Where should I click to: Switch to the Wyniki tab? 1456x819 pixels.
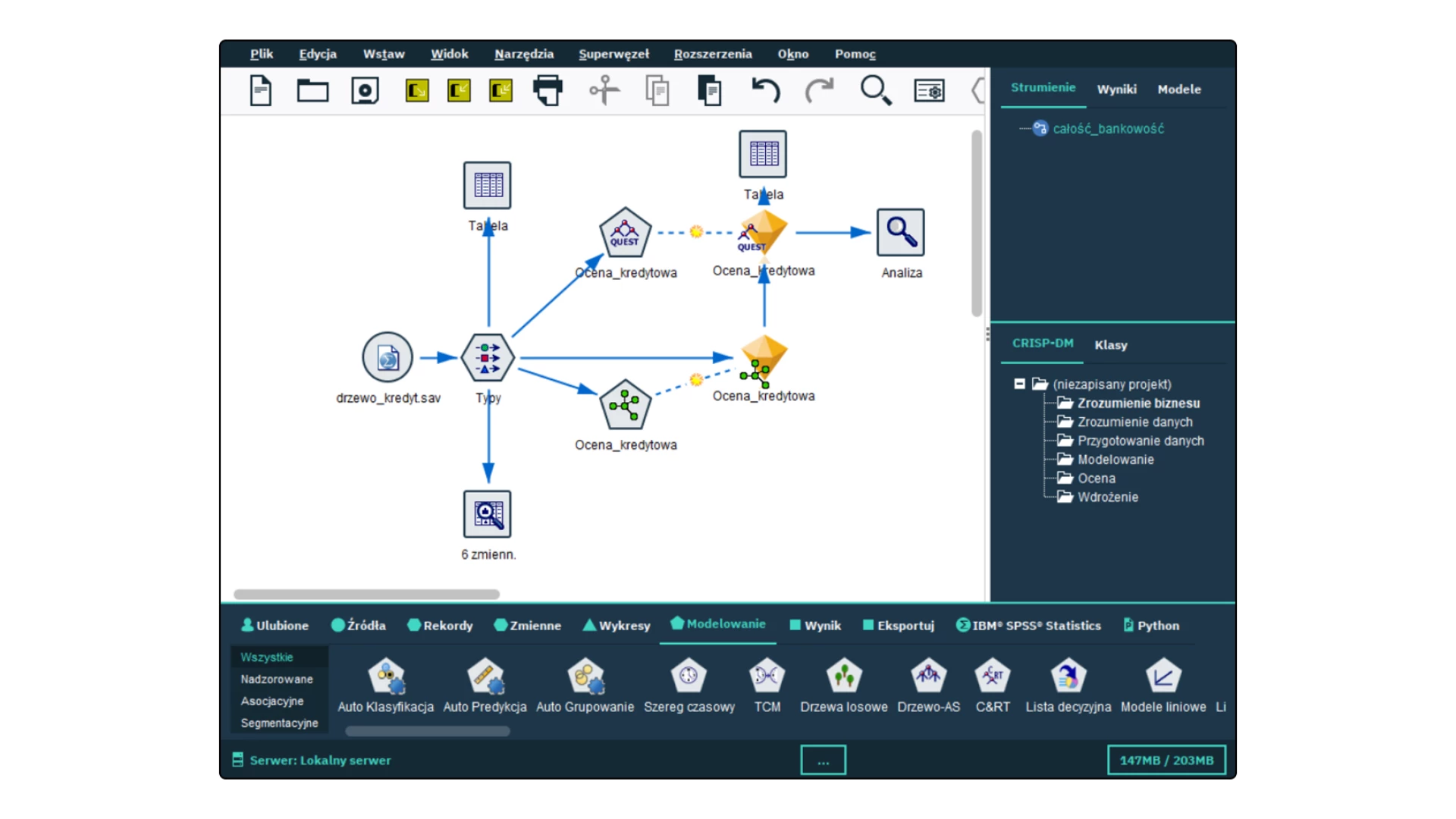(x=1116, y=89)
